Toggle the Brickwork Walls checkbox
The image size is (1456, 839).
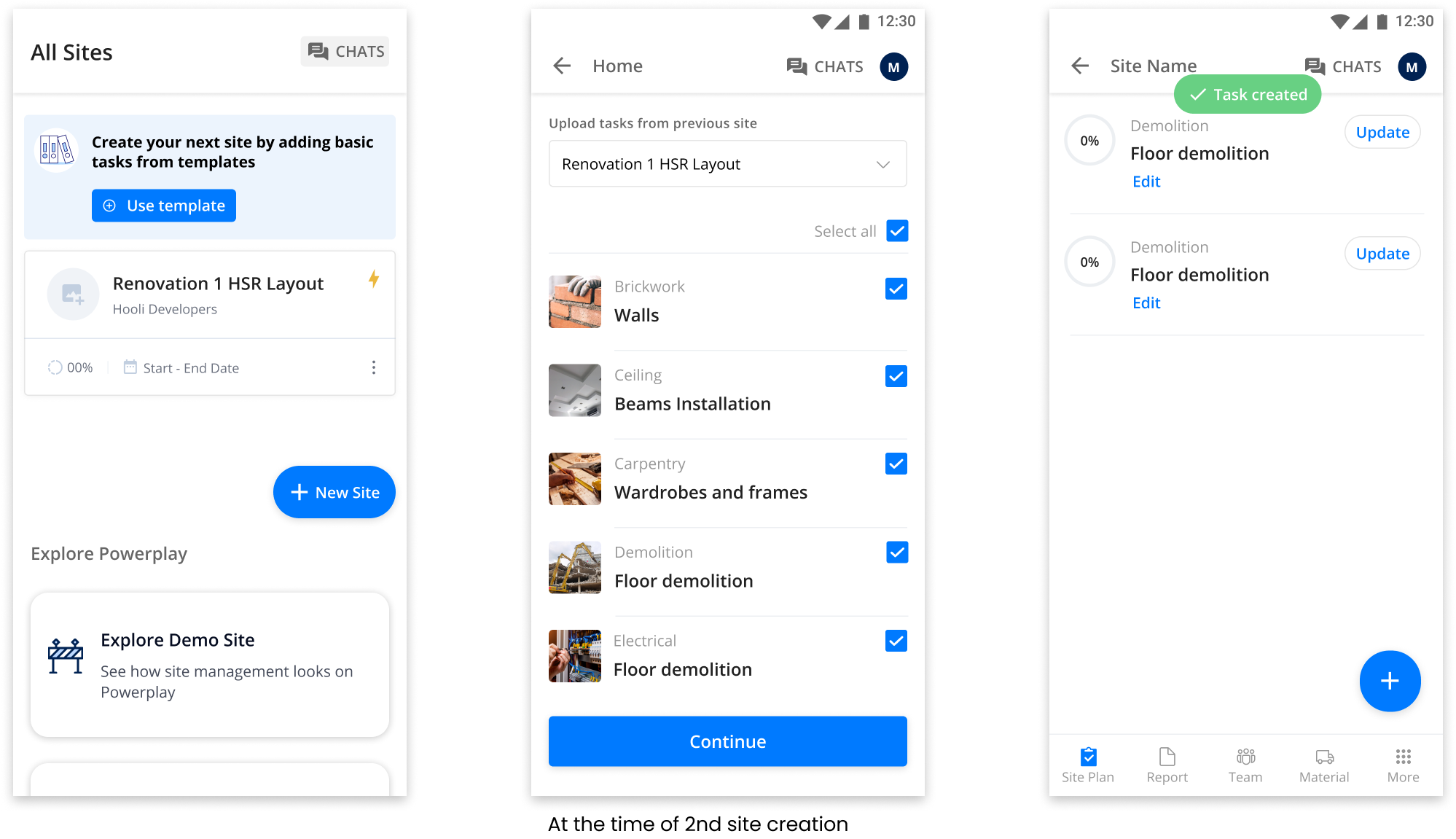point(896,289)
